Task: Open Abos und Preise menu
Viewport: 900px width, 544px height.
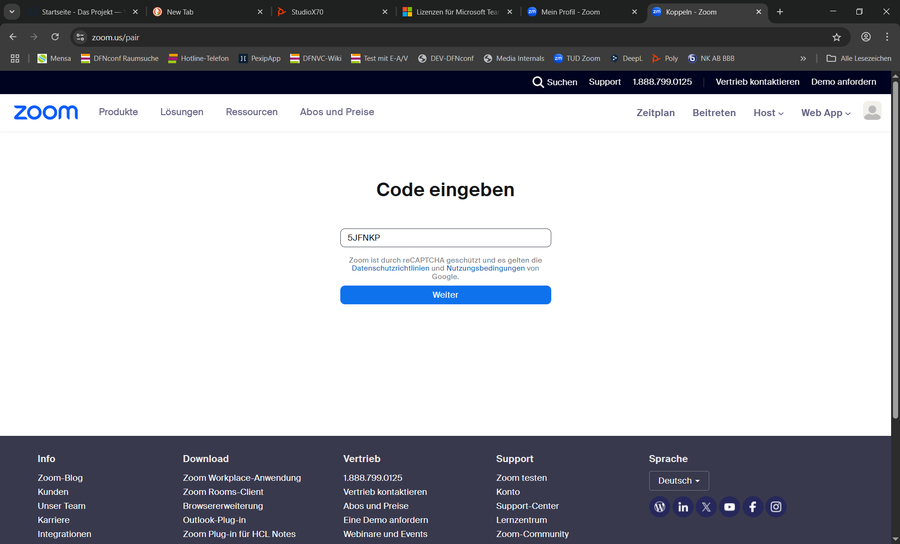Action: (x=337, y=112)
